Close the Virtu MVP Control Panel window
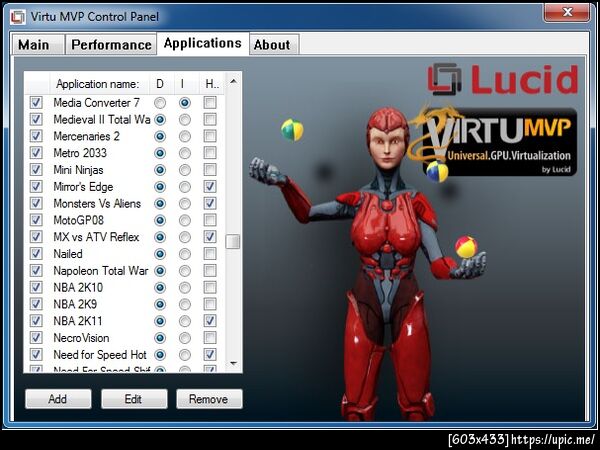Image resolution: width=600 pixels, height=450 pixels. pos(567,13)
